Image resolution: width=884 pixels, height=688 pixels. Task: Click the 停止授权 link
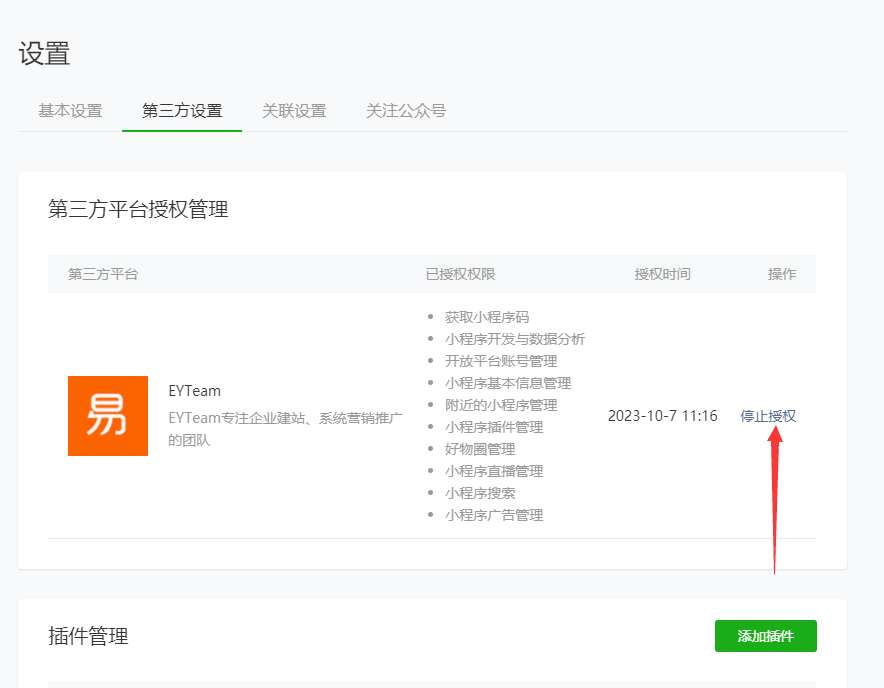click(x=767, y=416)
